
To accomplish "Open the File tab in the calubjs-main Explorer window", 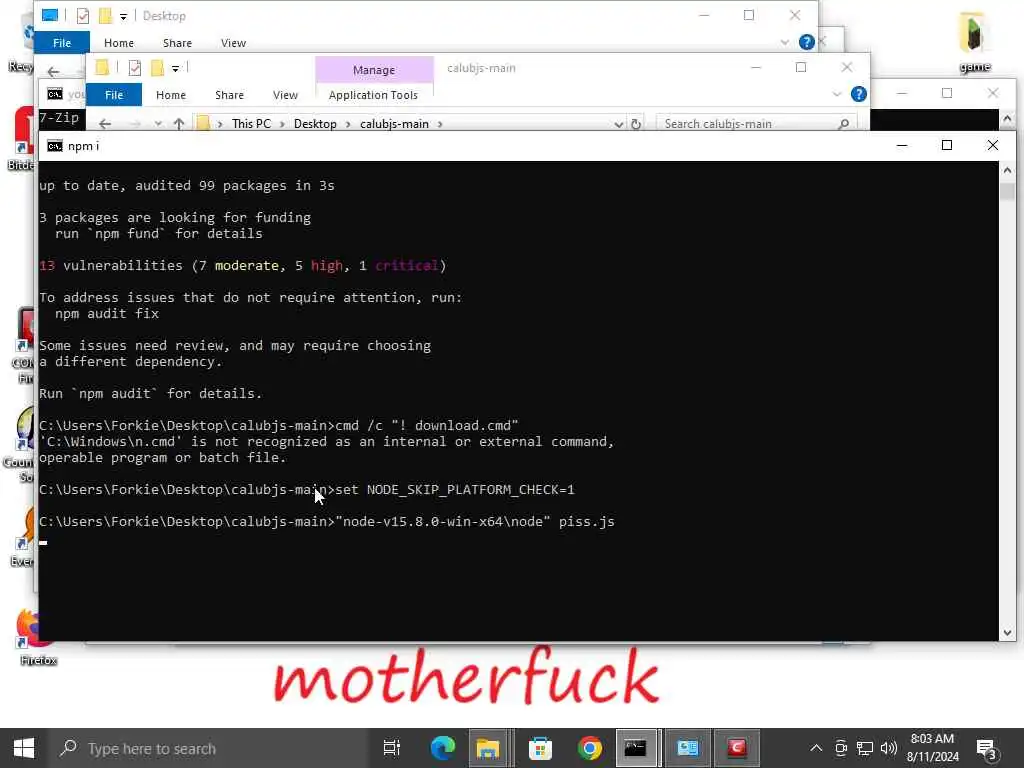I will coord(114,95).
